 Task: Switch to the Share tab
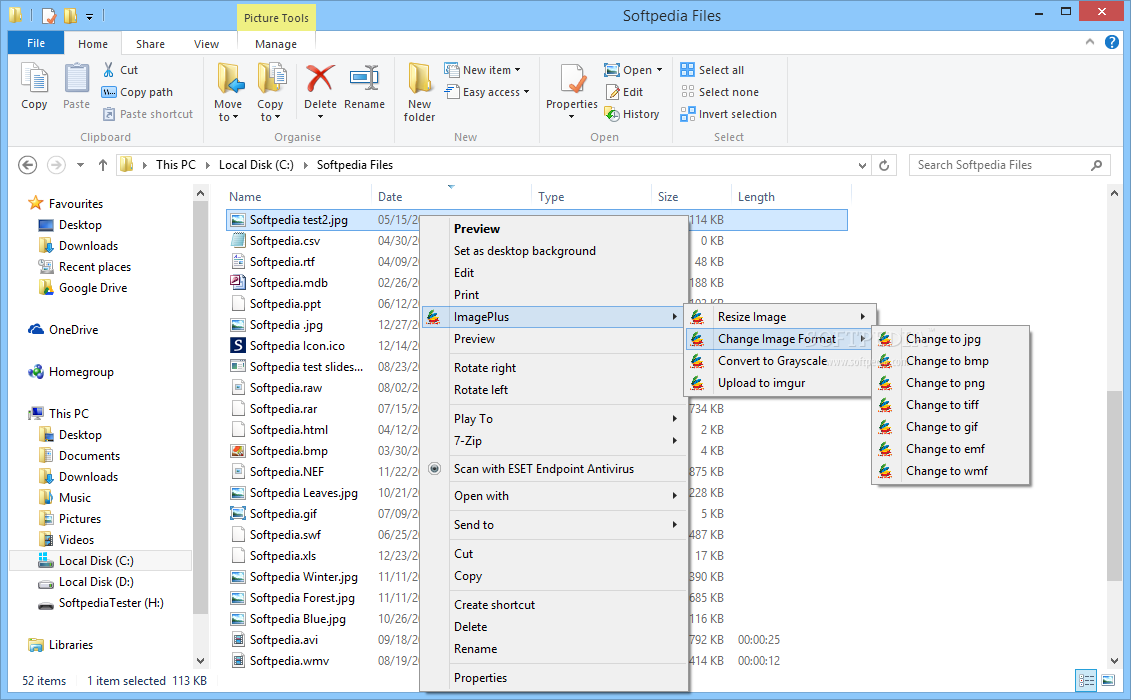(150, 44)
